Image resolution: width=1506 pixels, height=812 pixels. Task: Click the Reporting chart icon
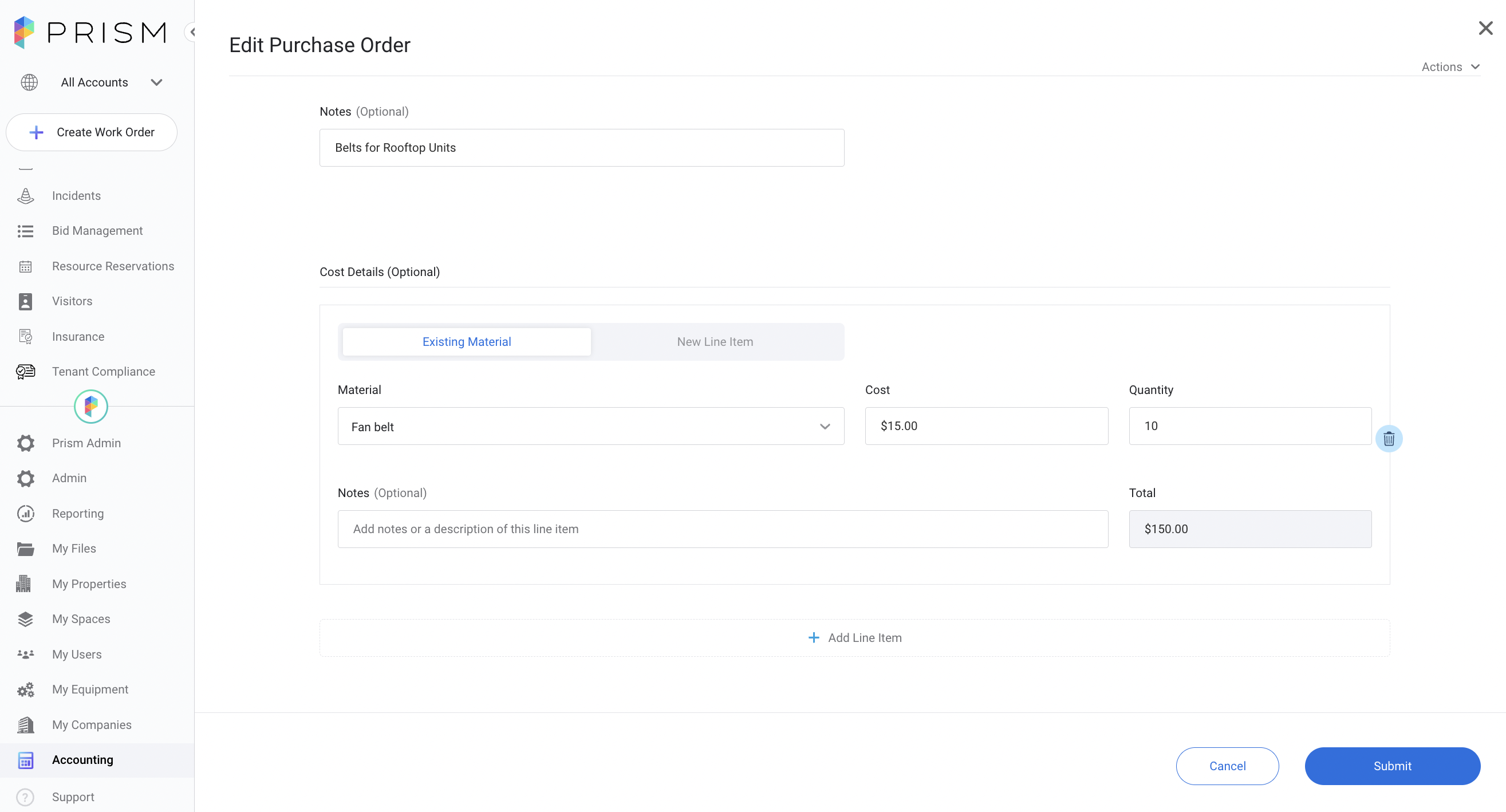click(x=25, y=513)
